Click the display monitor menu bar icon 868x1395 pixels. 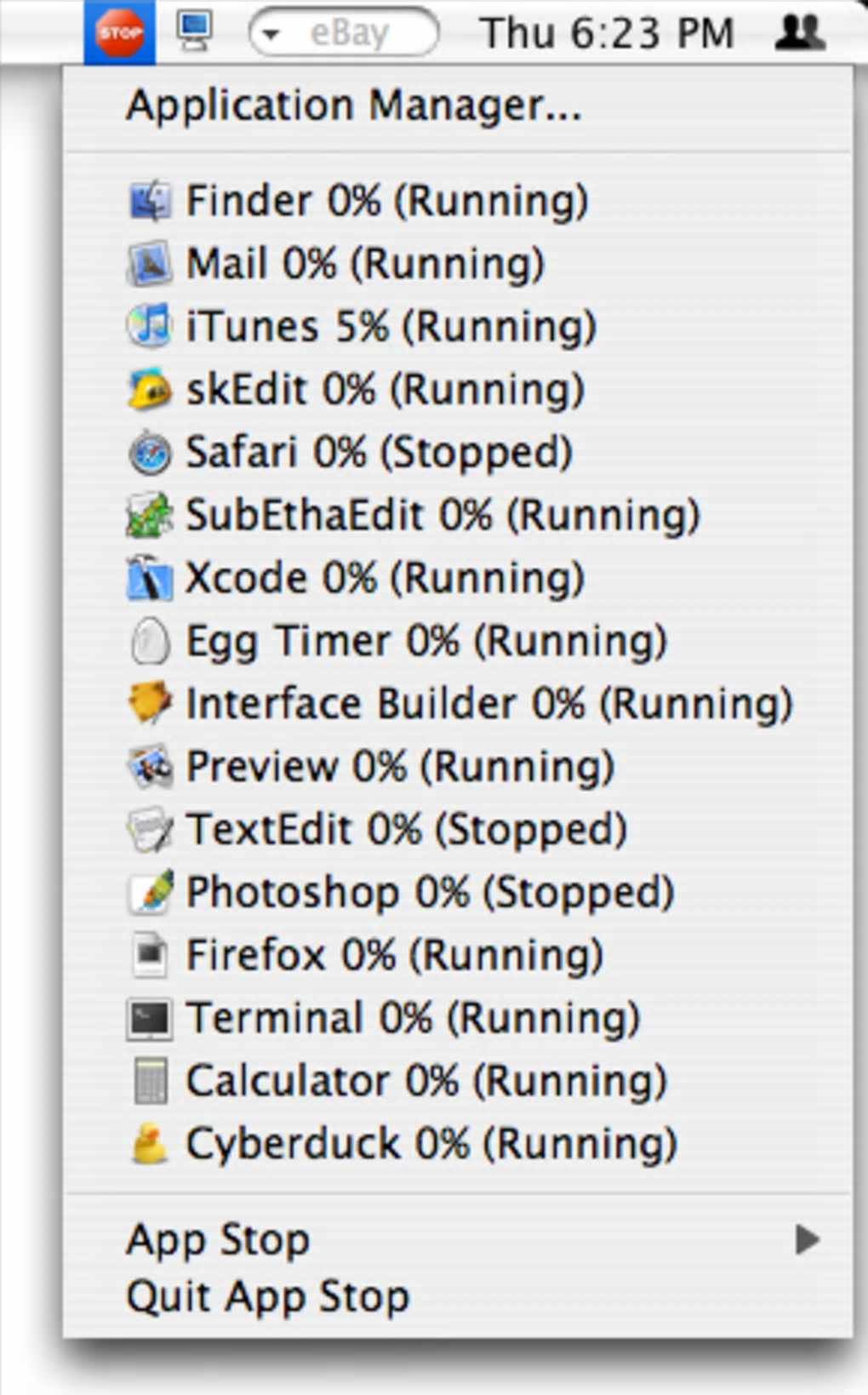click(194, 31)
